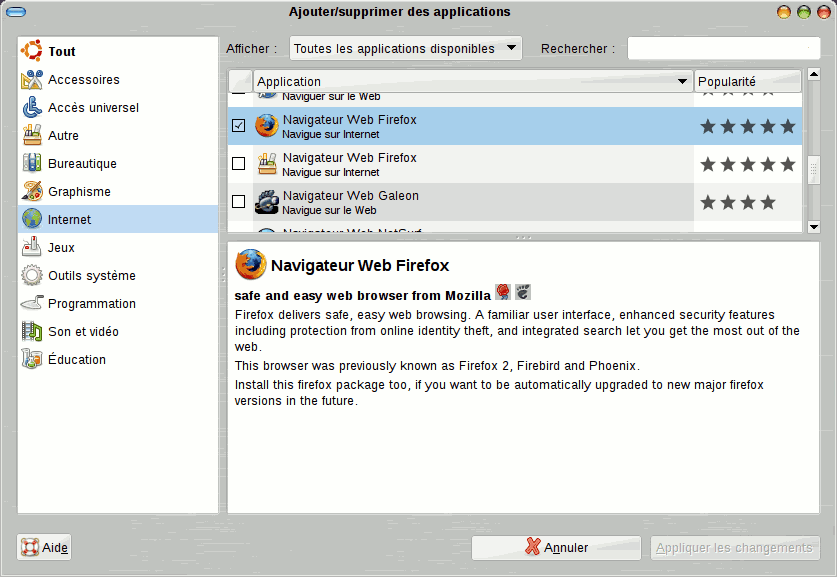Sort the list by Popularité column
Screen dimensions: 837x577
[x=748, y=81]
